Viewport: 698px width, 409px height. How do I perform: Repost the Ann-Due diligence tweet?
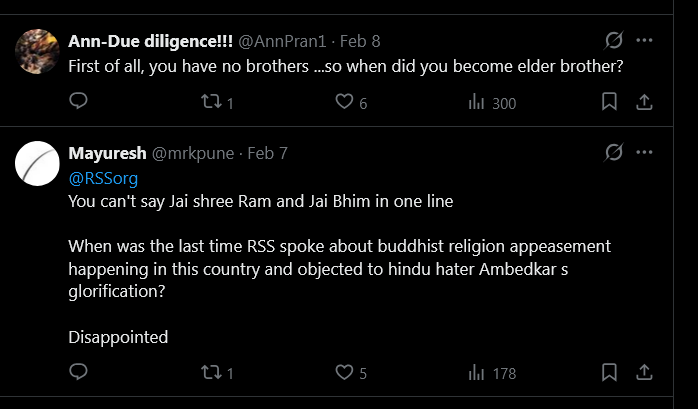211,102
